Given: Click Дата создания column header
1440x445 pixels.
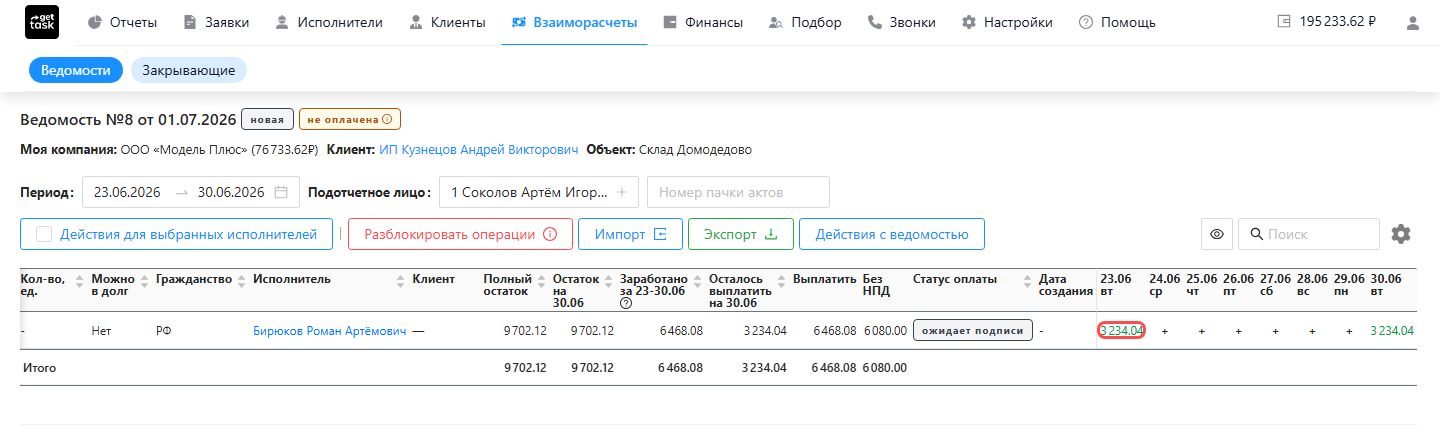Looking at the screenshot, I should 1066,285.
